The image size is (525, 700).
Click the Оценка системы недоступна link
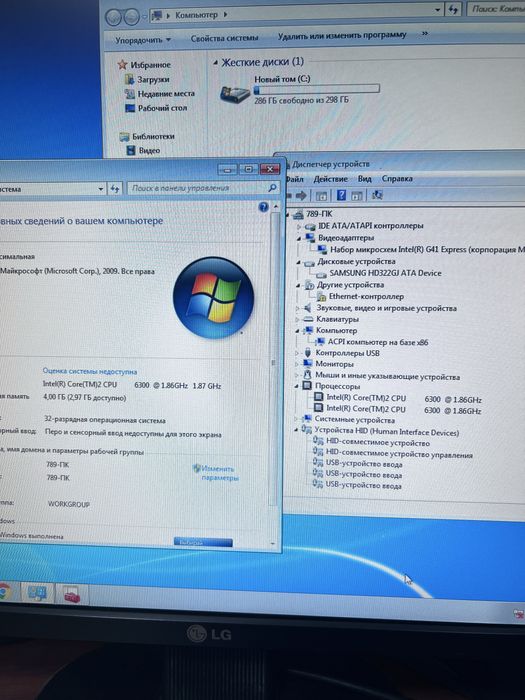tap(90, 371)
